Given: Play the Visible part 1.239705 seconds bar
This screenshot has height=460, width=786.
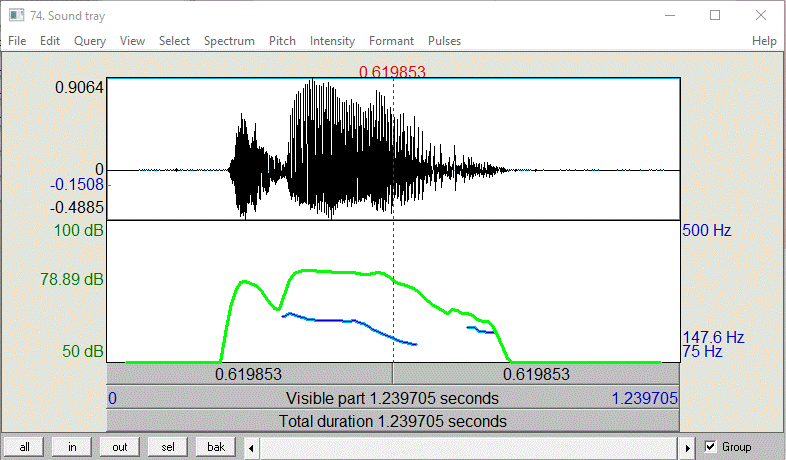Looking at the screenshot, I should pyautogui.click(x=393, y=398).
